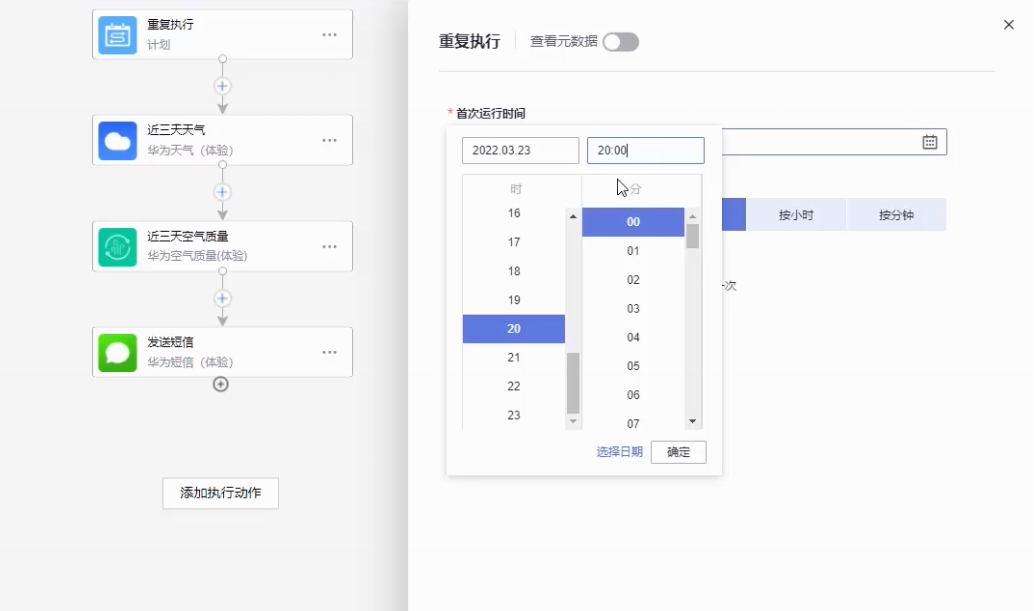Switch to 按小时 frequency tab
Viewport: 1034px width, 611px height.
pos(796,215)
